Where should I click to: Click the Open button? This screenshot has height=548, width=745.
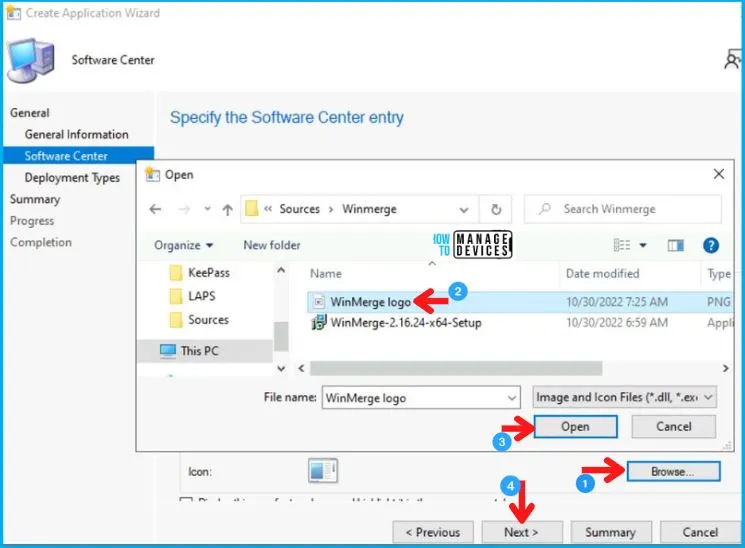point(575,426)
